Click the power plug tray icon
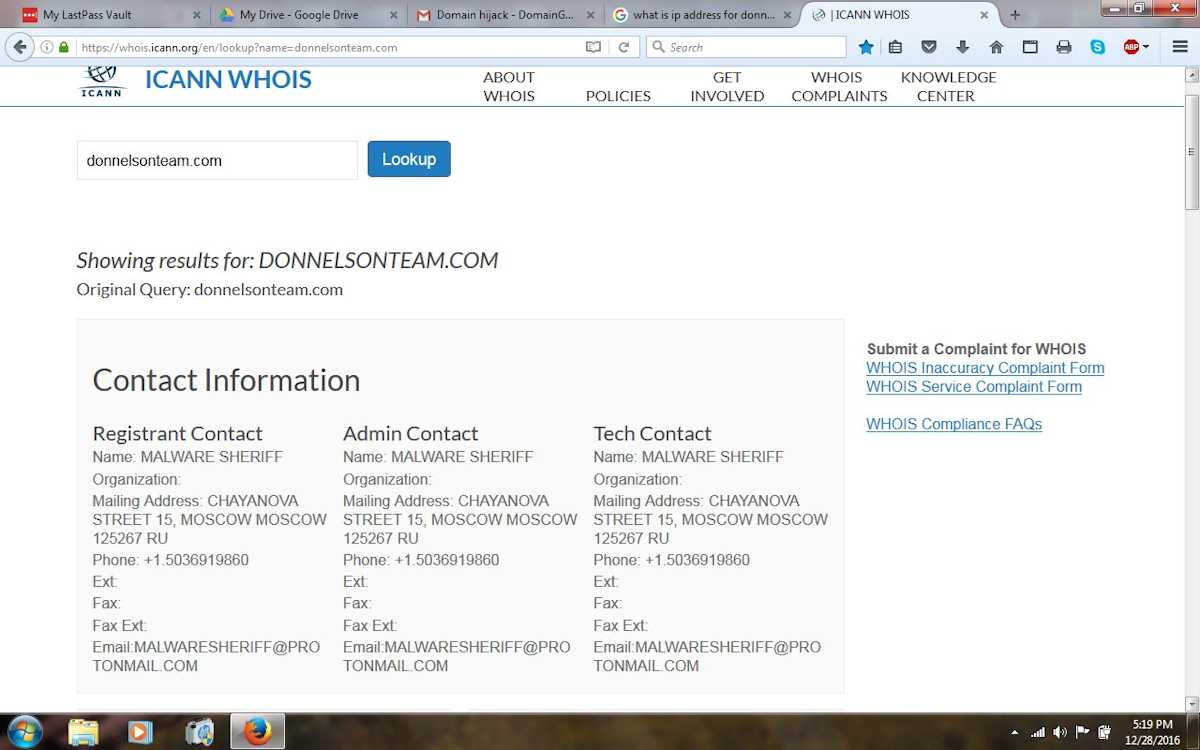The width and height of the screenshot is (1200, 750). (x=1104, y=732)
